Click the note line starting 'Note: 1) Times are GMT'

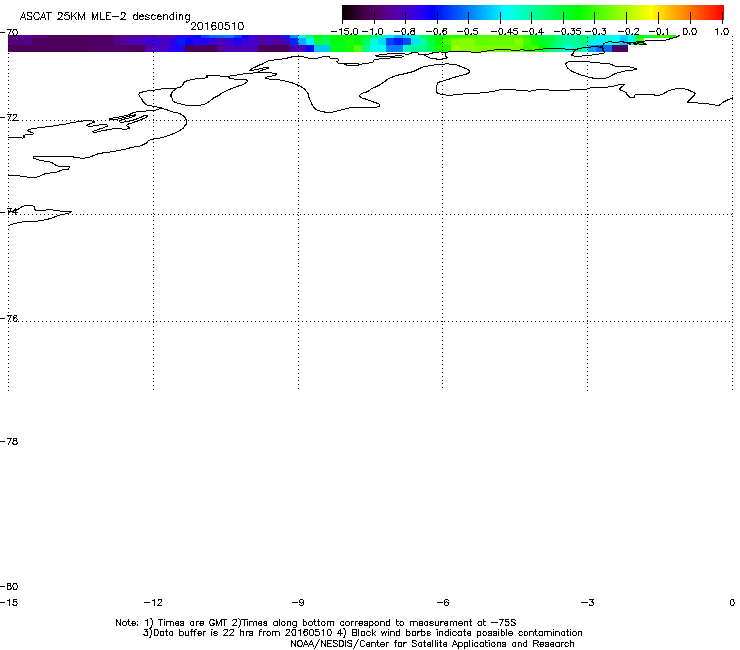(316, 623)
